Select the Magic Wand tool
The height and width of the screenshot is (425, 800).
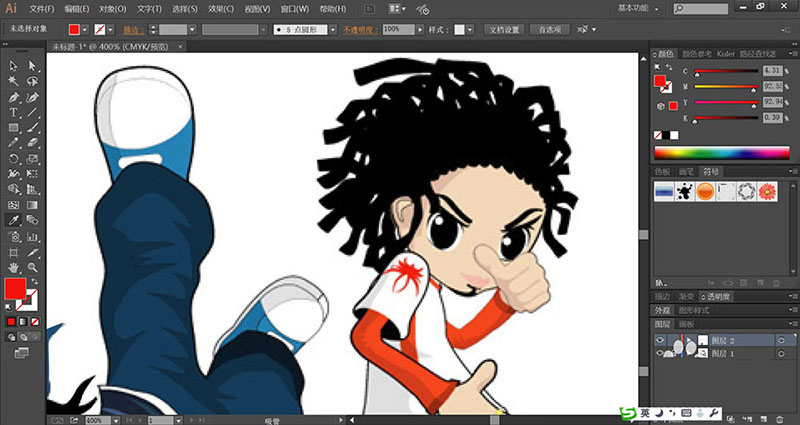click(14, 81)
